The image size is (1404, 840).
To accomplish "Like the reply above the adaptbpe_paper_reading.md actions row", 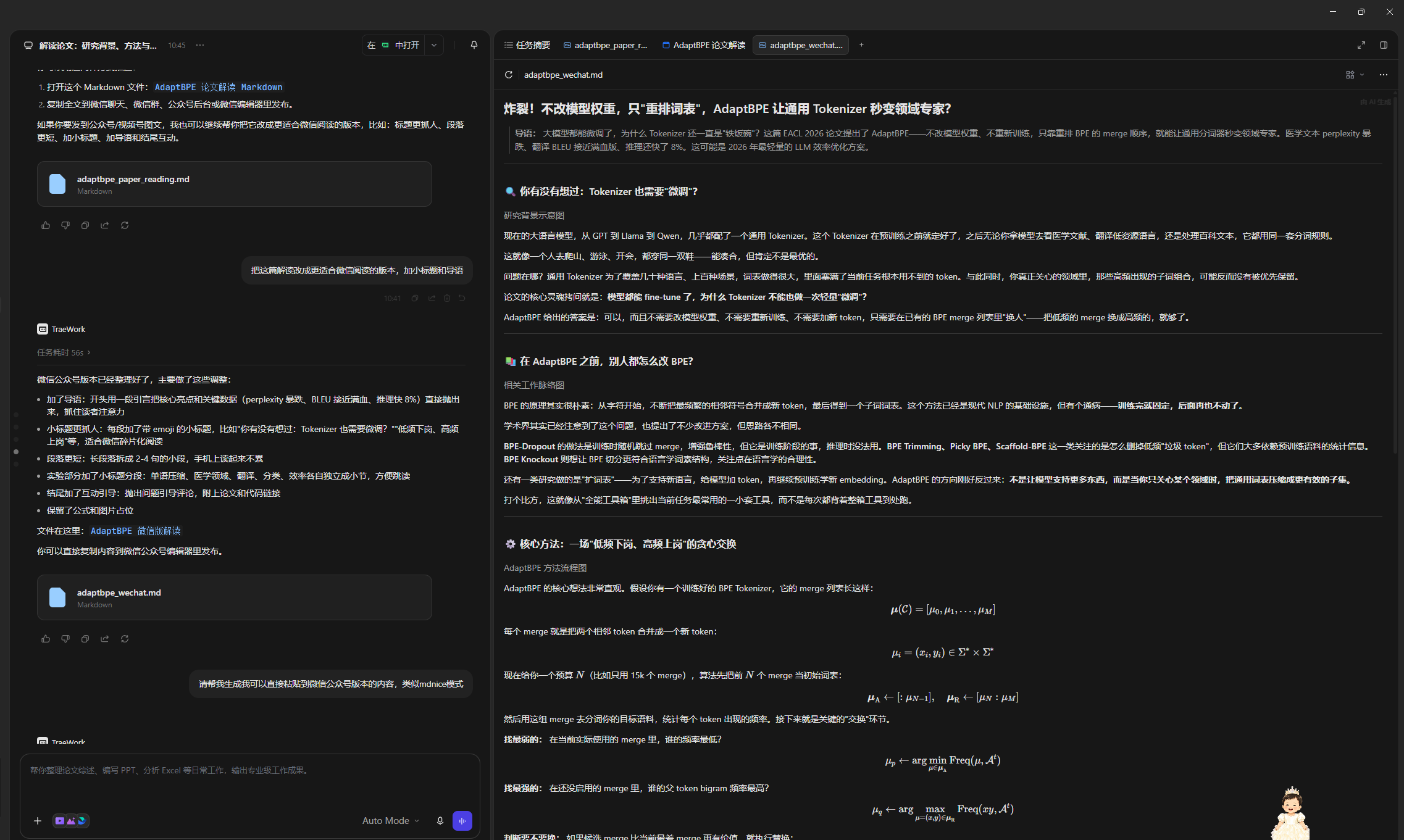I will tap(46, 225).
